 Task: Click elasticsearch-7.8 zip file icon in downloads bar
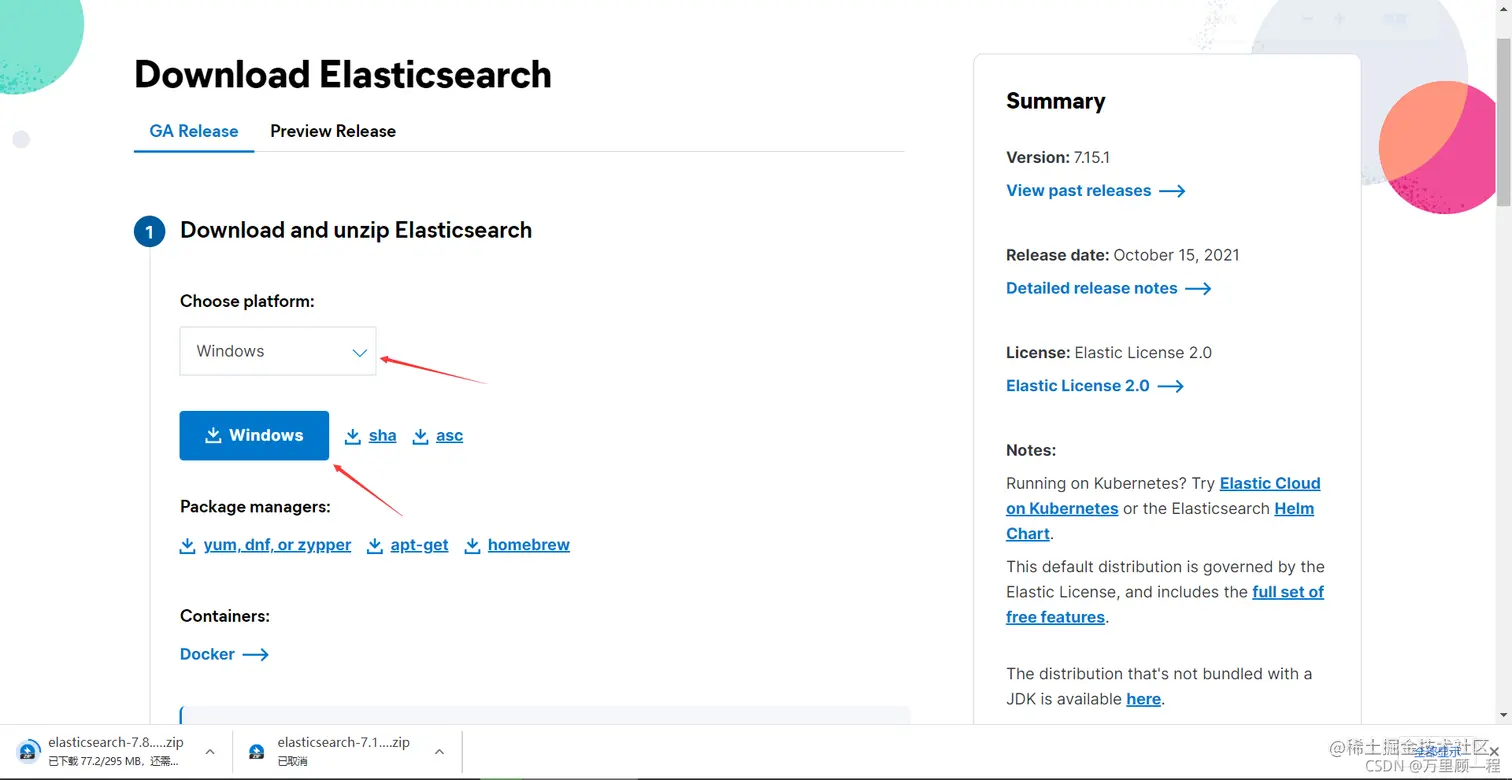29,751
